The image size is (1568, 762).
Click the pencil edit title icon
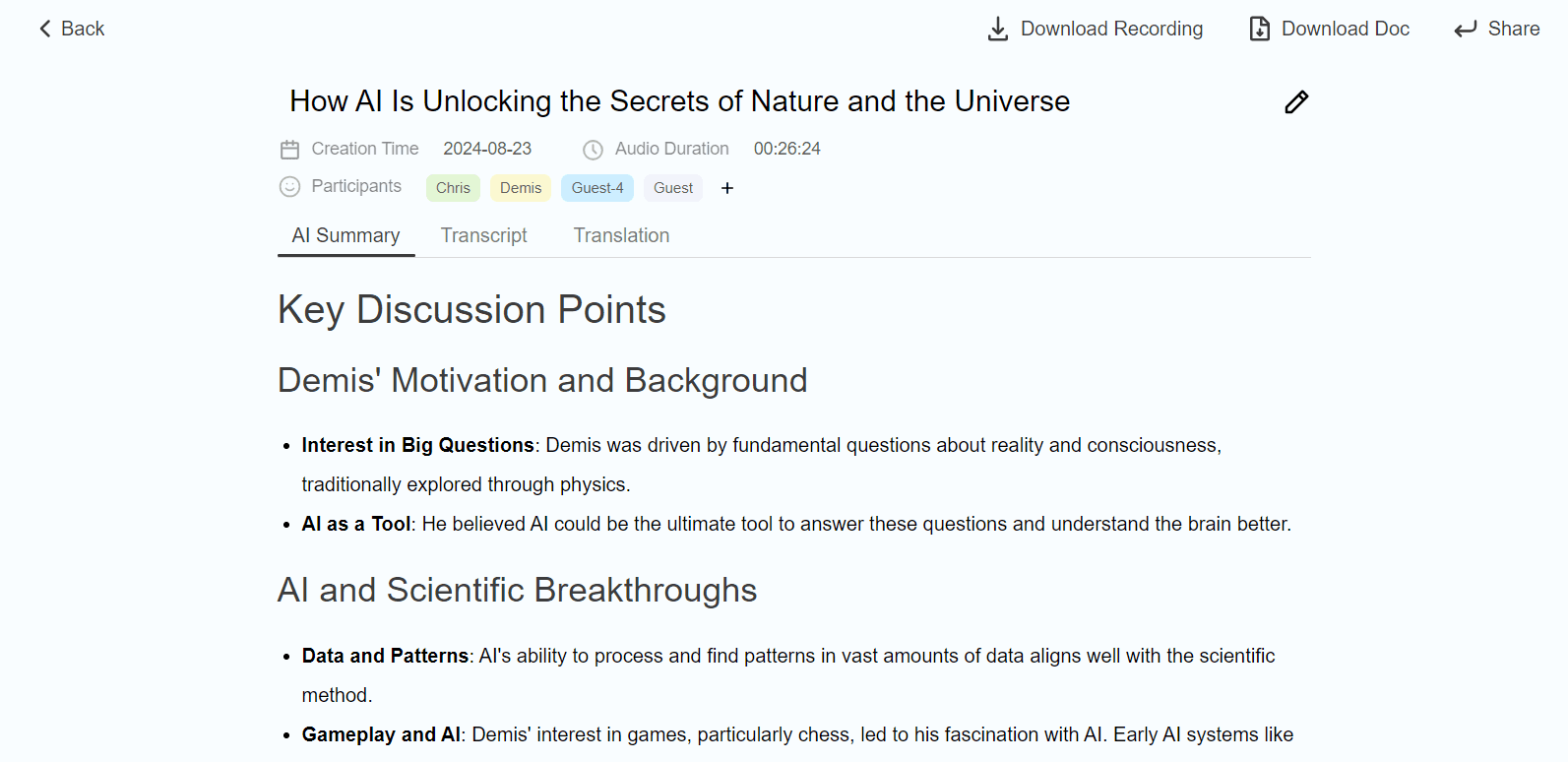[x=1296, y=102]
